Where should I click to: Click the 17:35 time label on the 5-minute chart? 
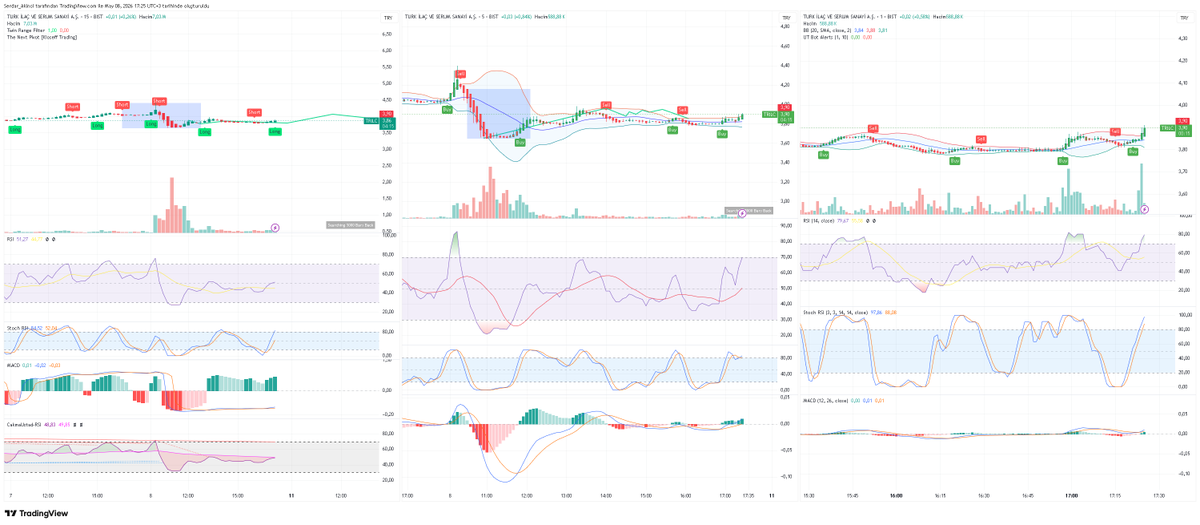point(750,495)
